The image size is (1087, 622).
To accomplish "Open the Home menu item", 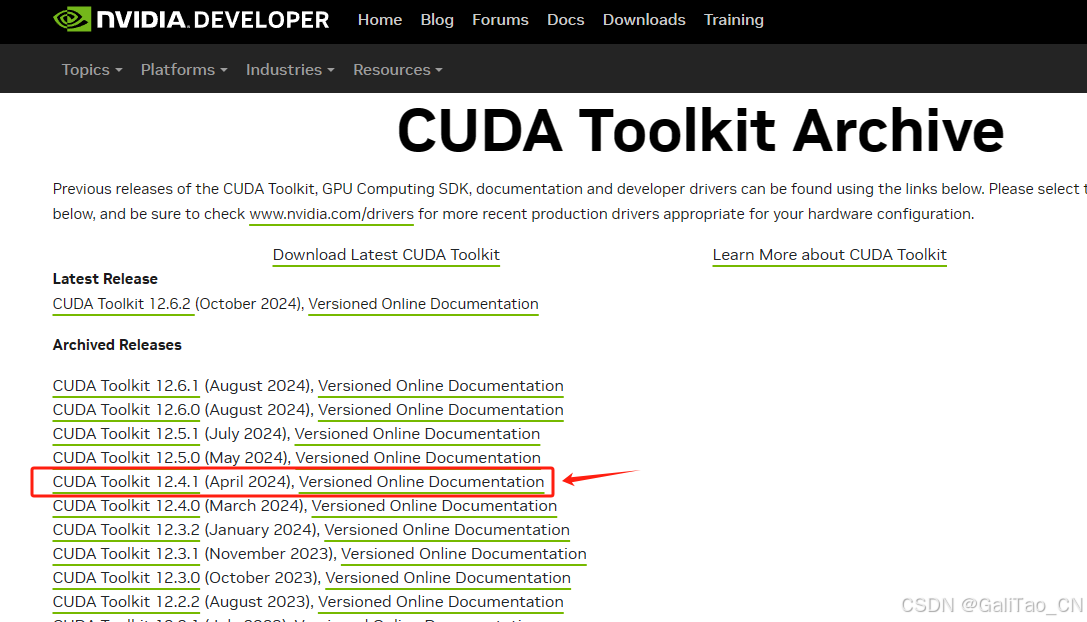I will (380, 20).
